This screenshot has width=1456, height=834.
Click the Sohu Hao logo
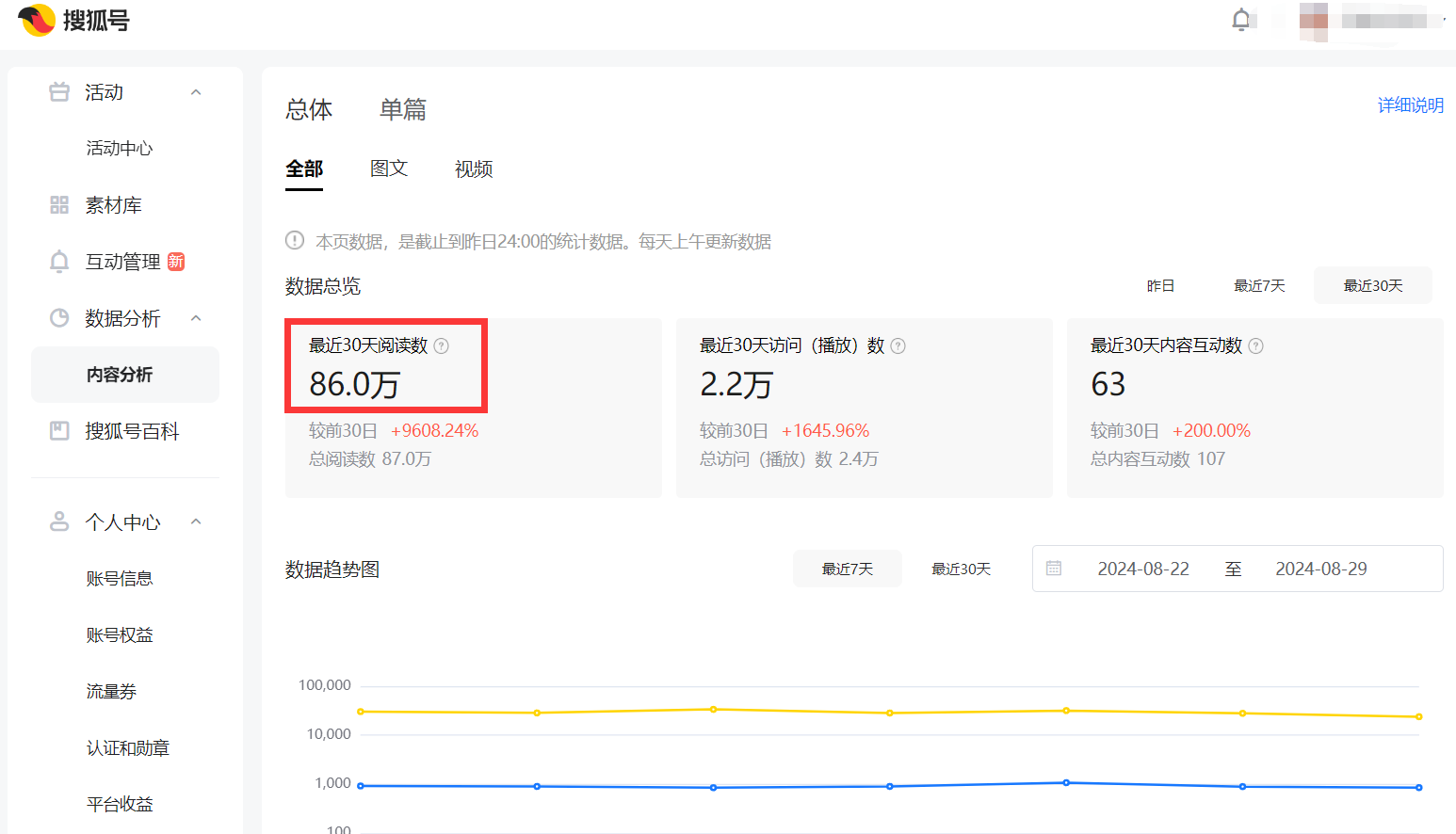tap(73, 20)
